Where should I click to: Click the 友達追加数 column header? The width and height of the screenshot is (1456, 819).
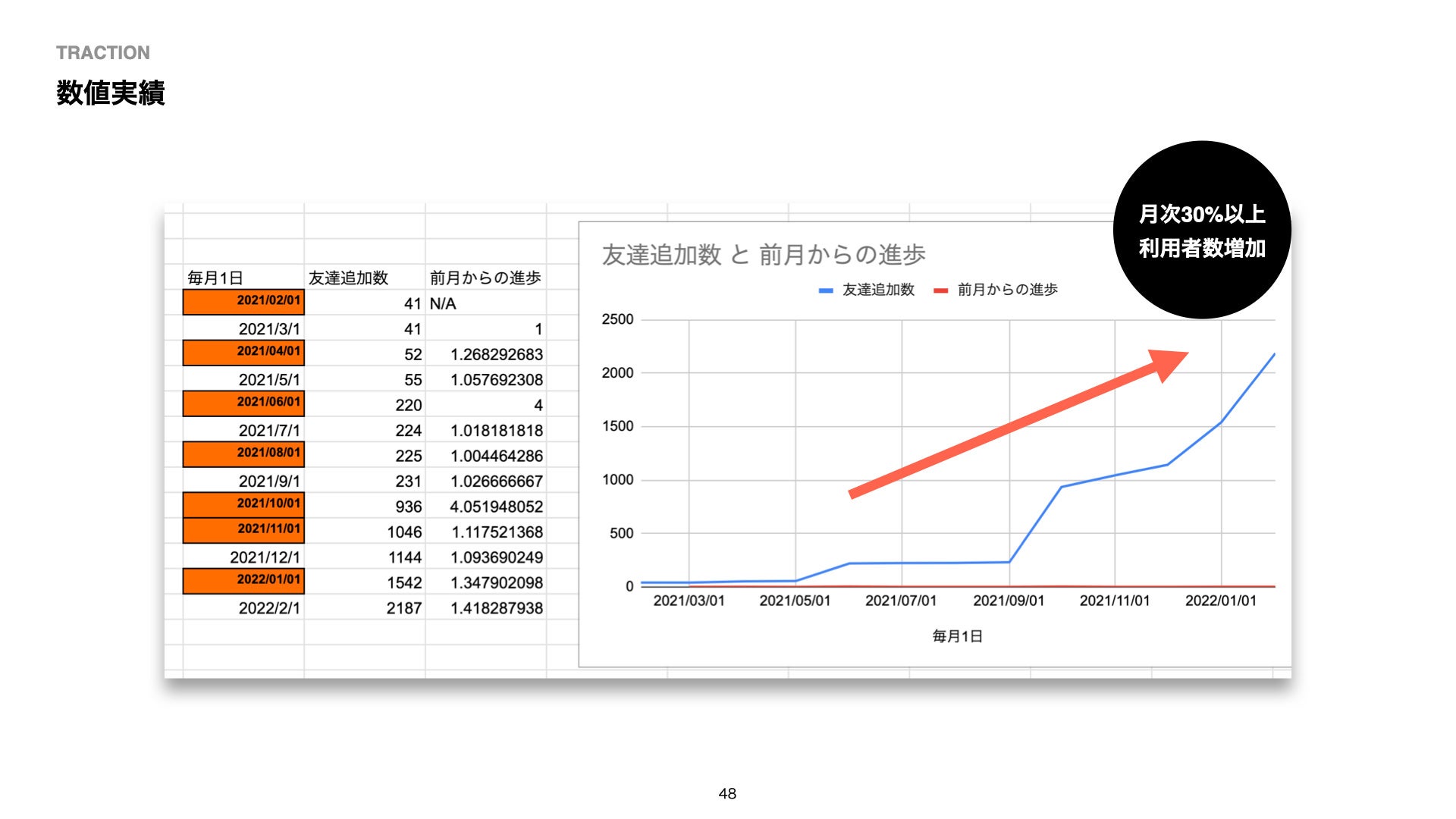coord(348,278)
